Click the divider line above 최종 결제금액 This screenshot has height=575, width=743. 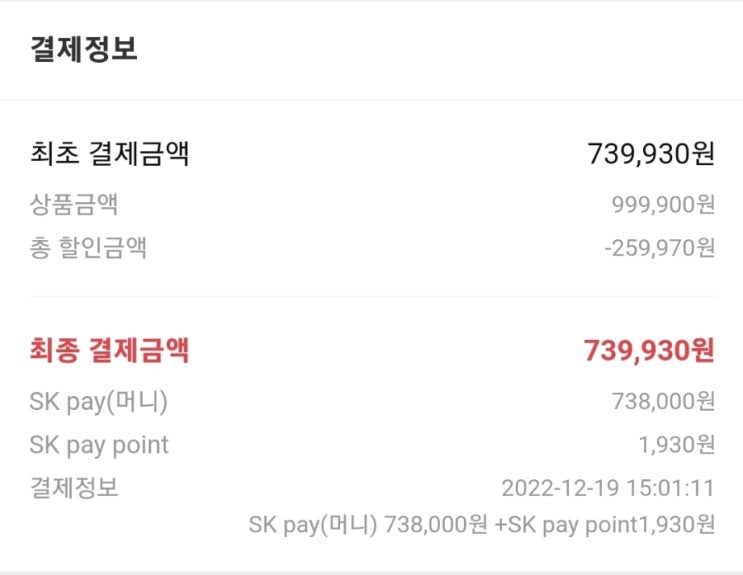coord(371,296)
